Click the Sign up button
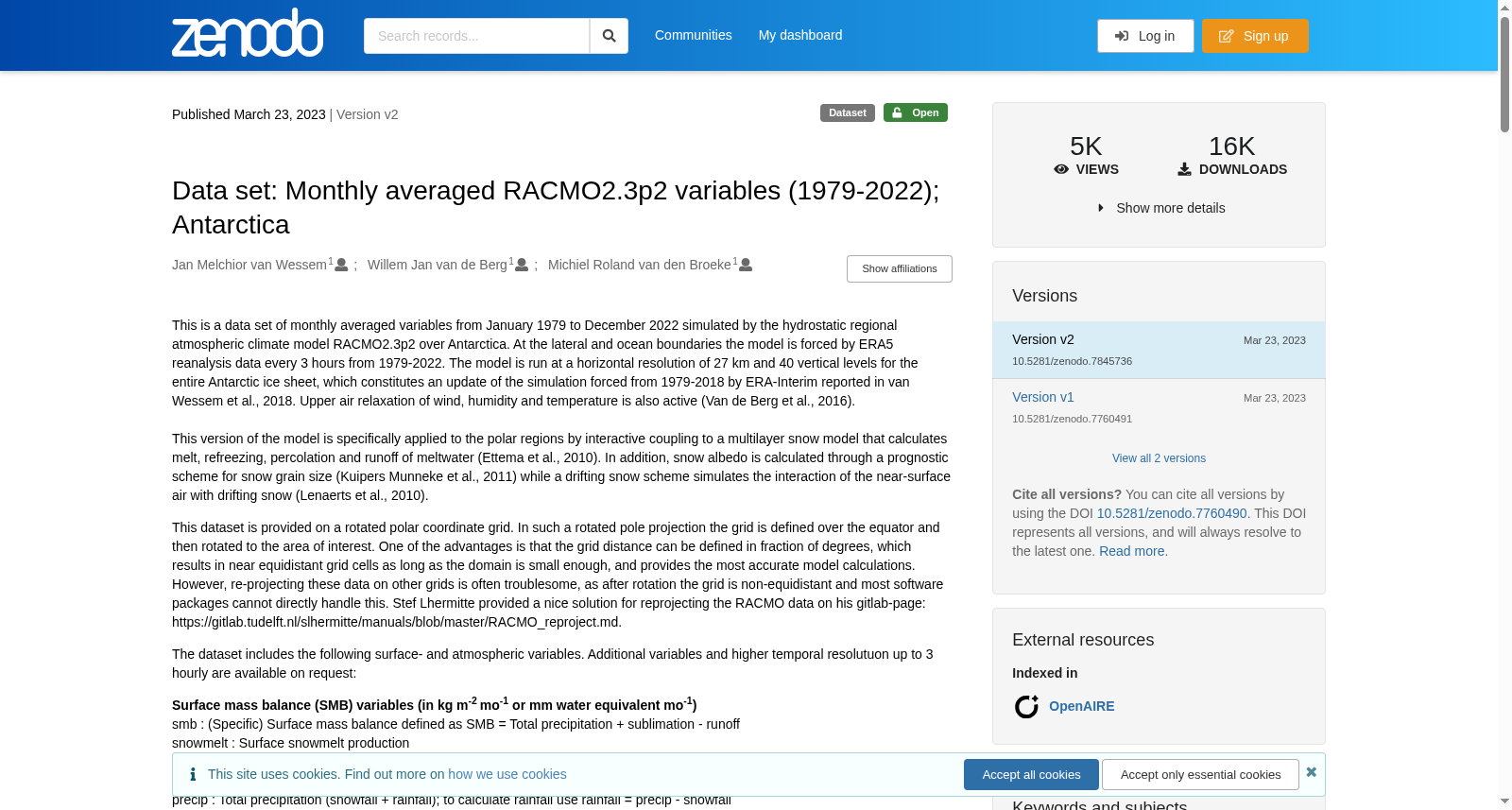1512x810 pixels. pos(1255,36)
